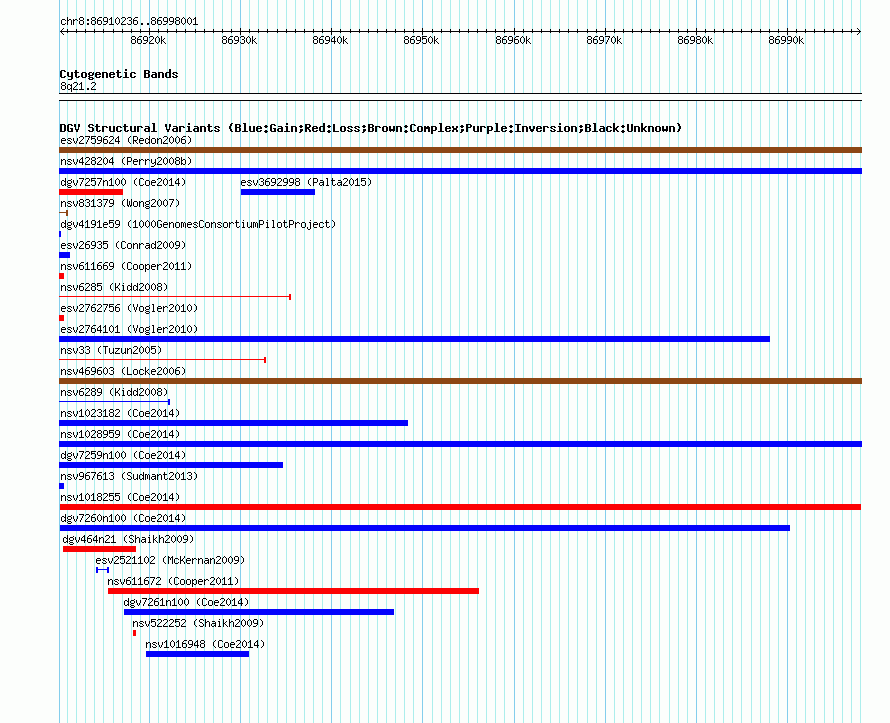Select the esv2759624 (Redon2006) label
The height and width of the screenshot is (723, 890).
[126, 140]
